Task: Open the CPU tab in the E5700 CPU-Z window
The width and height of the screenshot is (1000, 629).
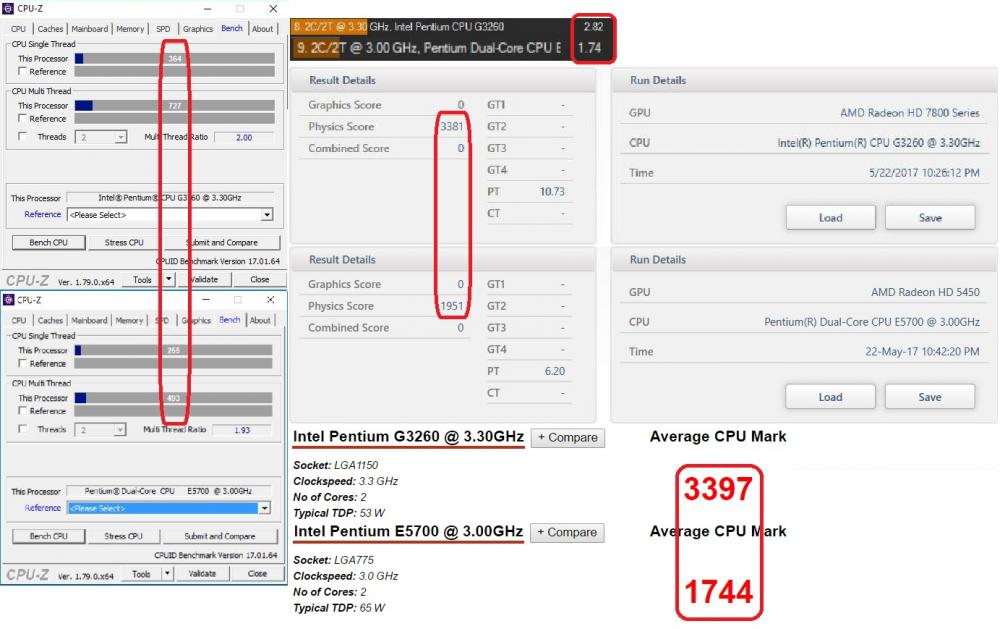Action: [x=19, y=320]
